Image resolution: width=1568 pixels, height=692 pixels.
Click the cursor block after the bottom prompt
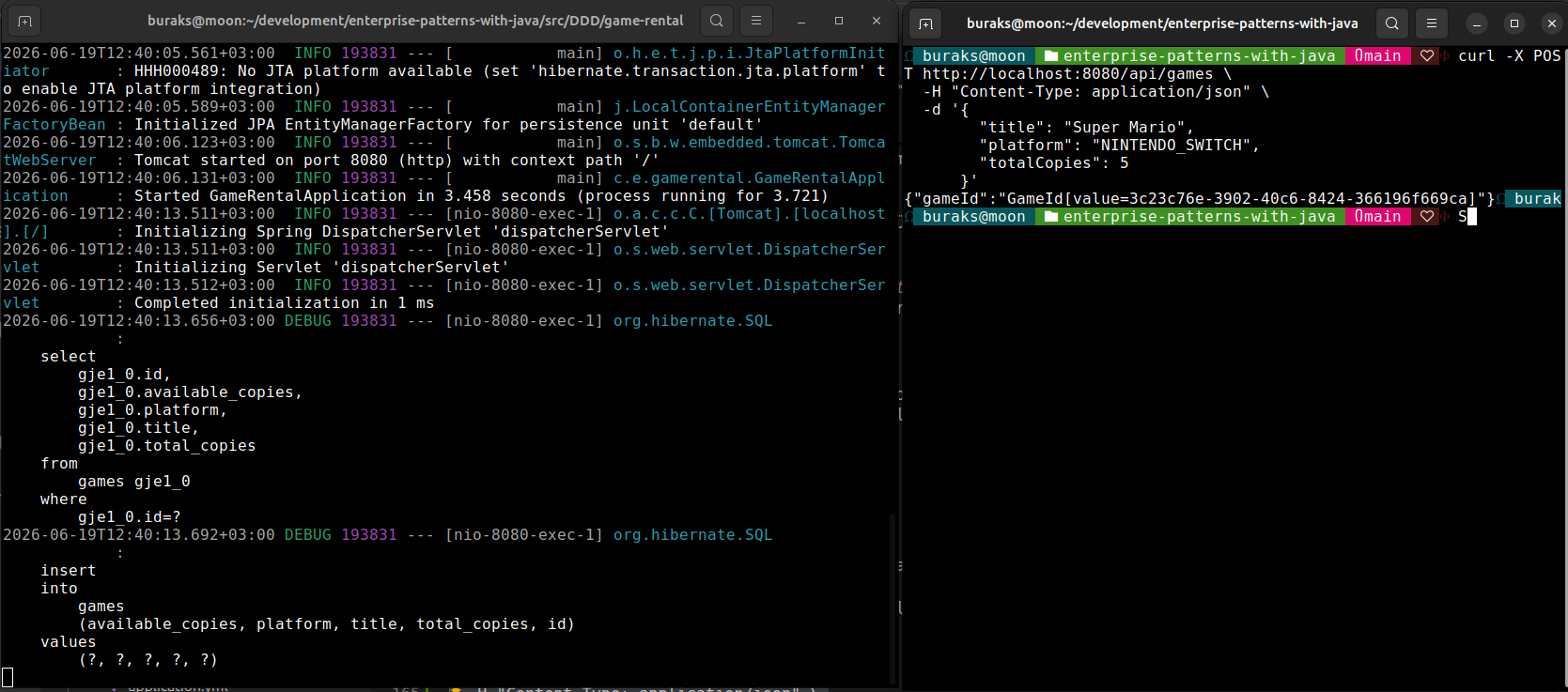pos(1472,217)
